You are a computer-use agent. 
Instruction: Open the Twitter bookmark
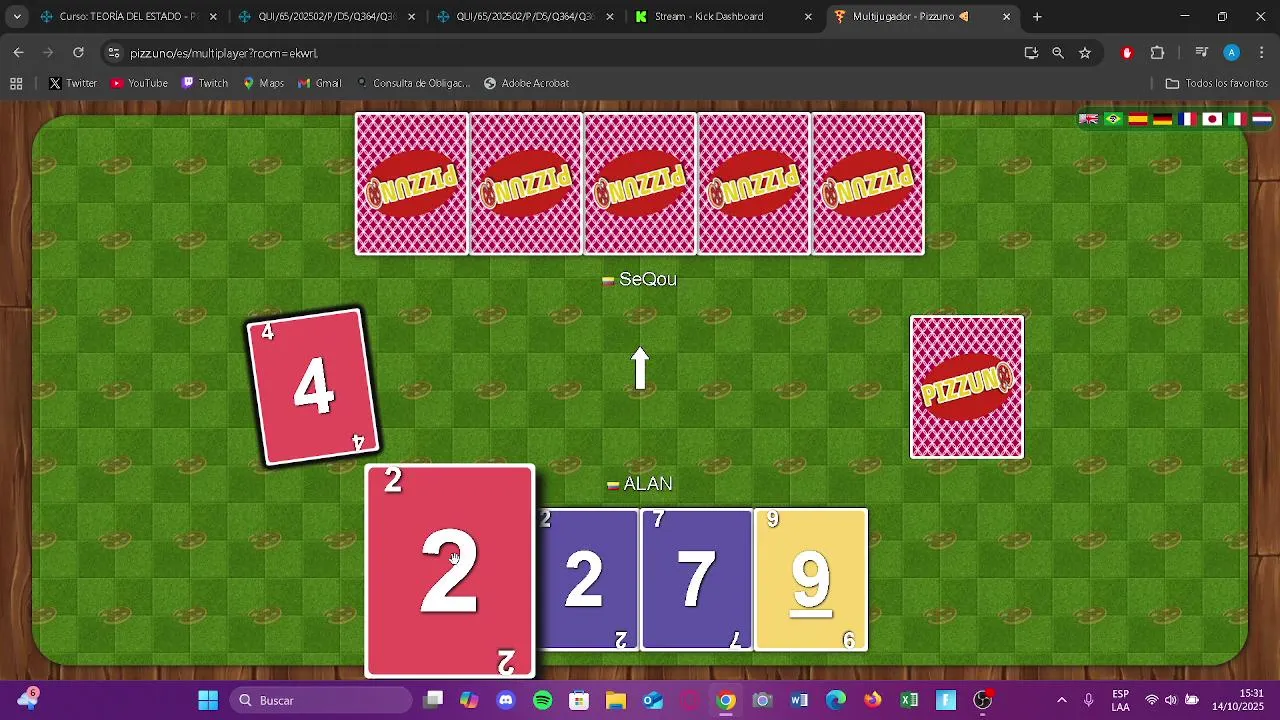click(x=73, y=83)
